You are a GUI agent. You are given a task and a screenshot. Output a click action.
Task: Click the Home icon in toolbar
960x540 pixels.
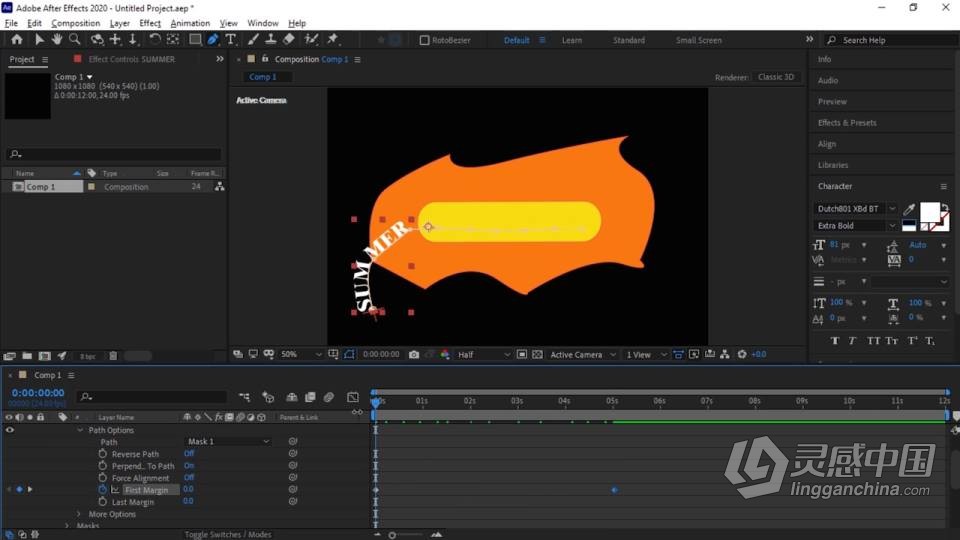[17, 40]
